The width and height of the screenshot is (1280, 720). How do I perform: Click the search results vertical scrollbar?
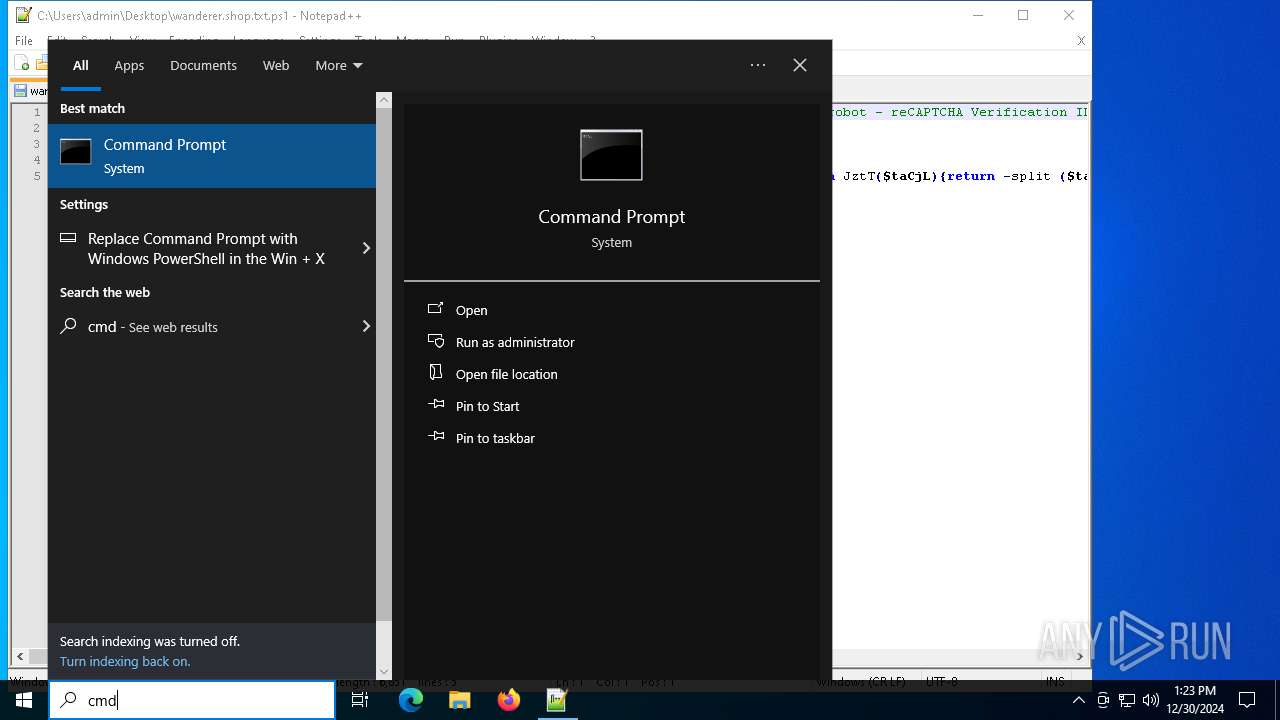[384, 365]
